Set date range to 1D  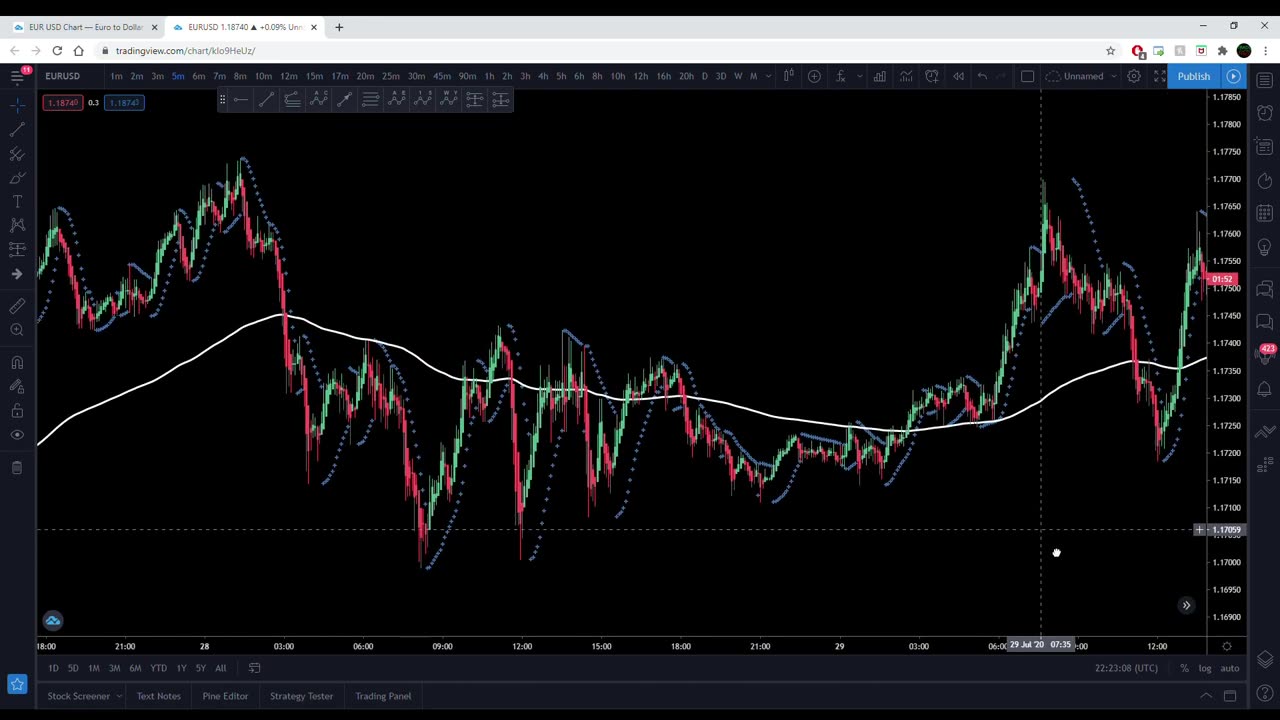pos(53,668)
